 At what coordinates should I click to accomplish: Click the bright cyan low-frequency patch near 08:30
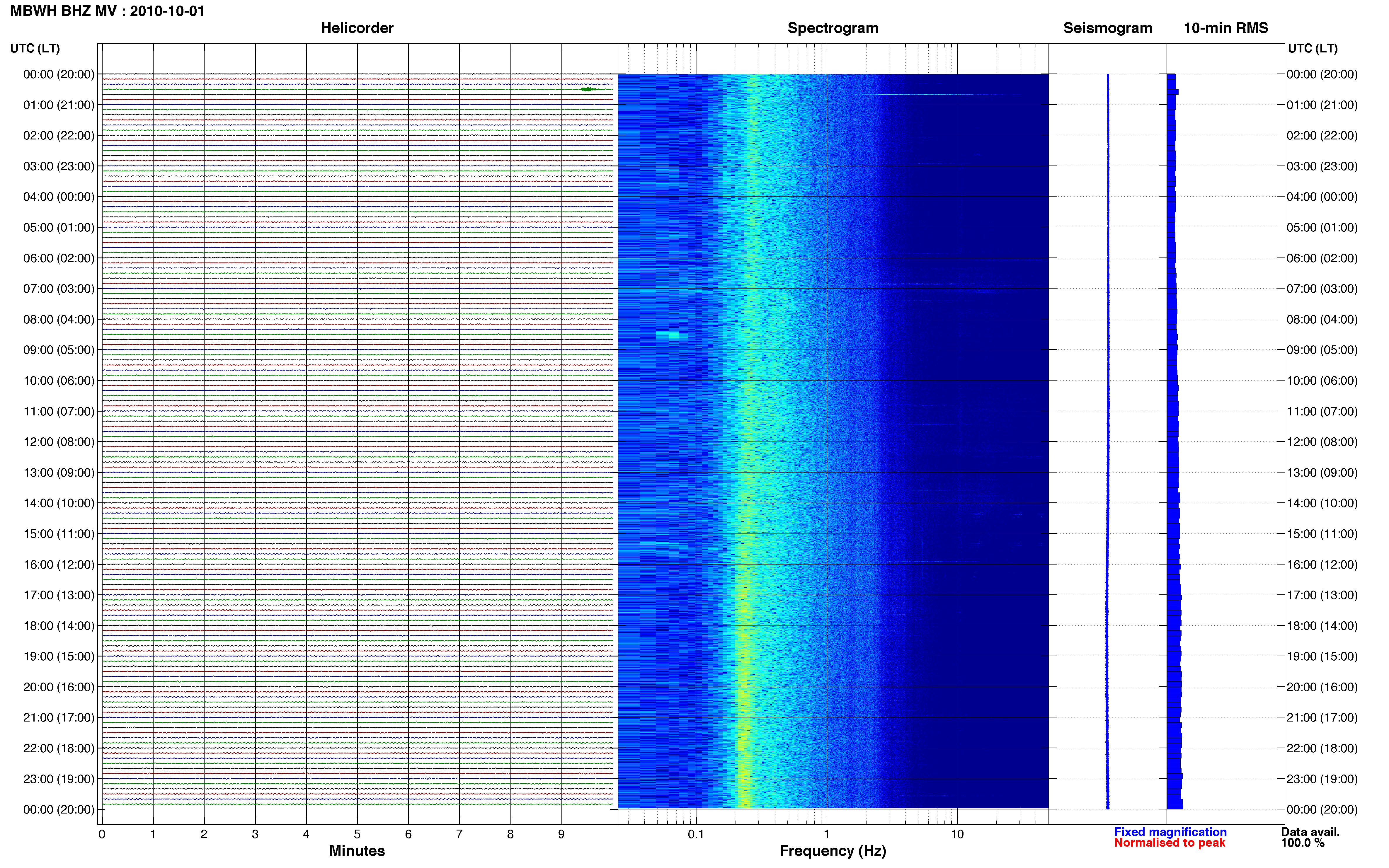point(671,335)
